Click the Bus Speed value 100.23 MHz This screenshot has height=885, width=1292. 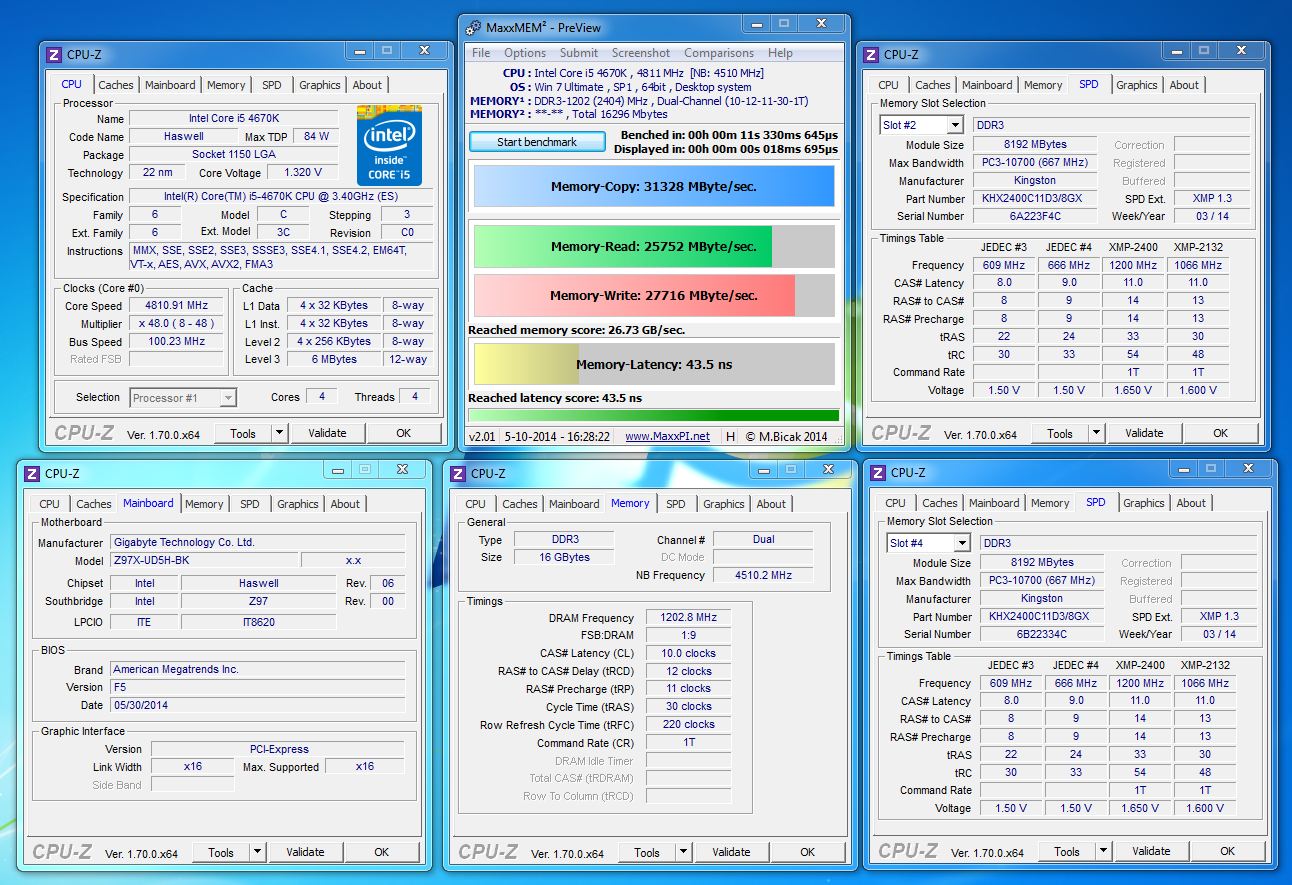[178, 342]
